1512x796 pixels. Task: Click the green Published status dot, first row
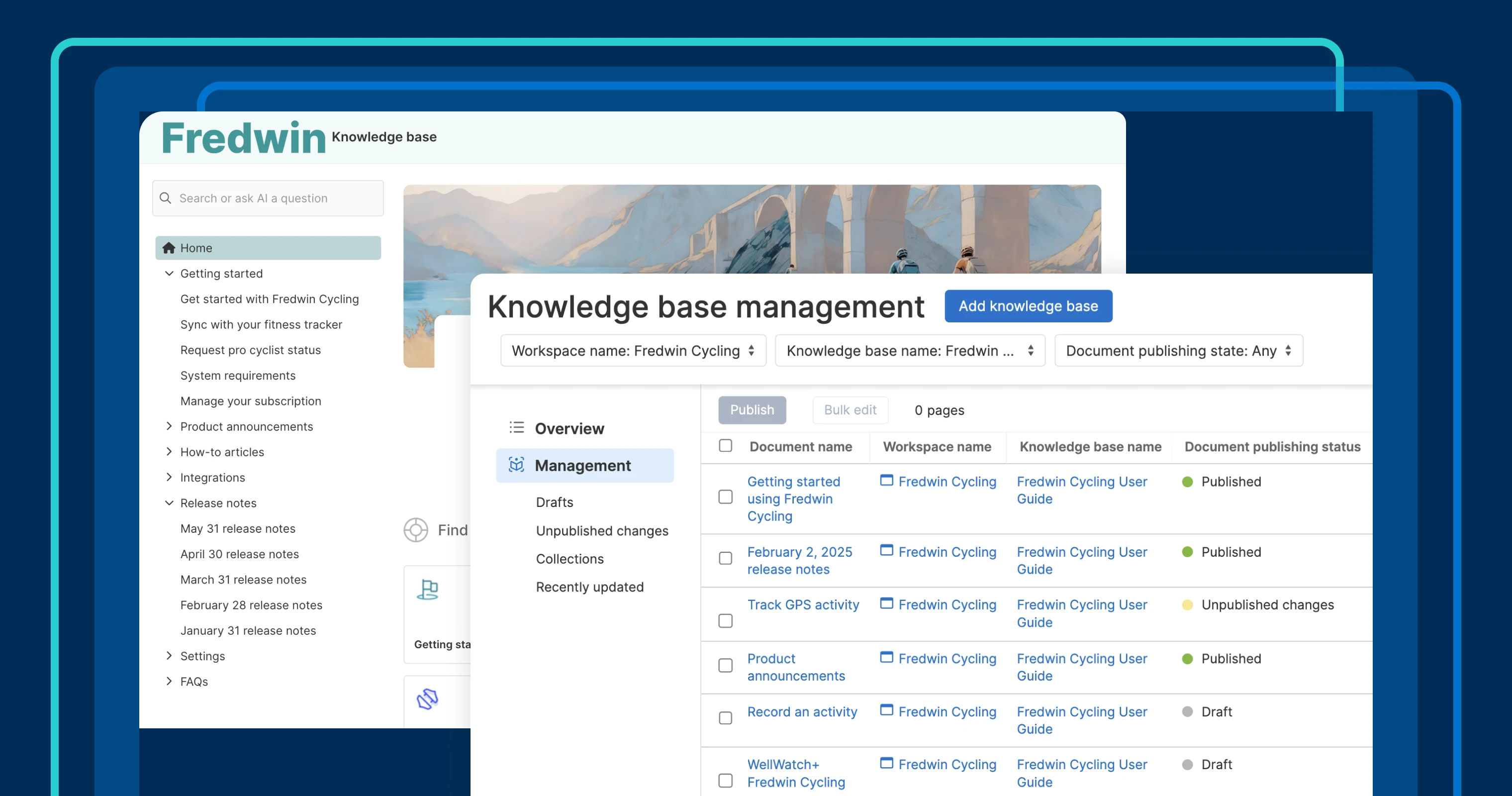[1187, 482]
